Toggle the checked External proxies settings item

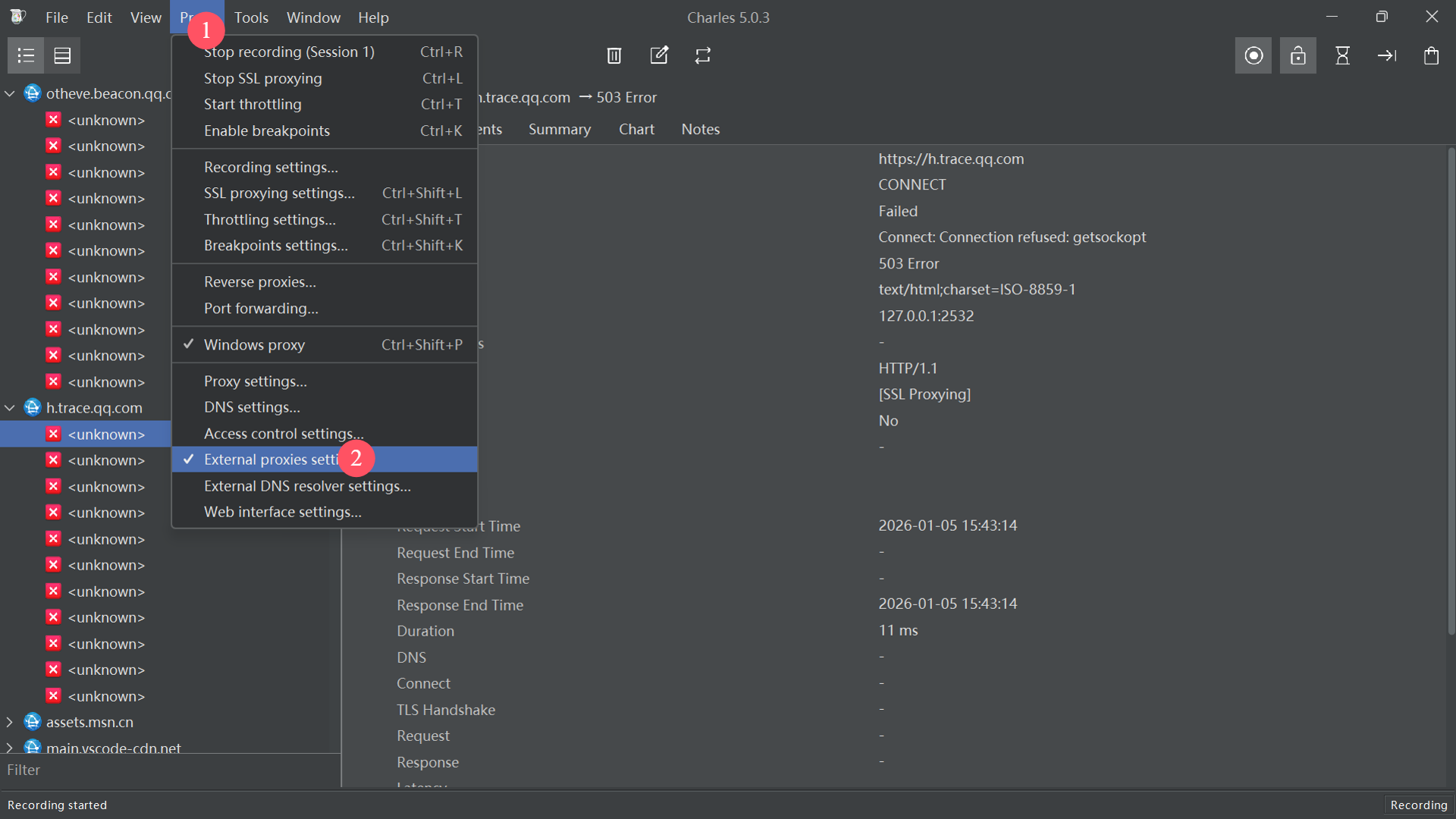click(x=269, y=460)
